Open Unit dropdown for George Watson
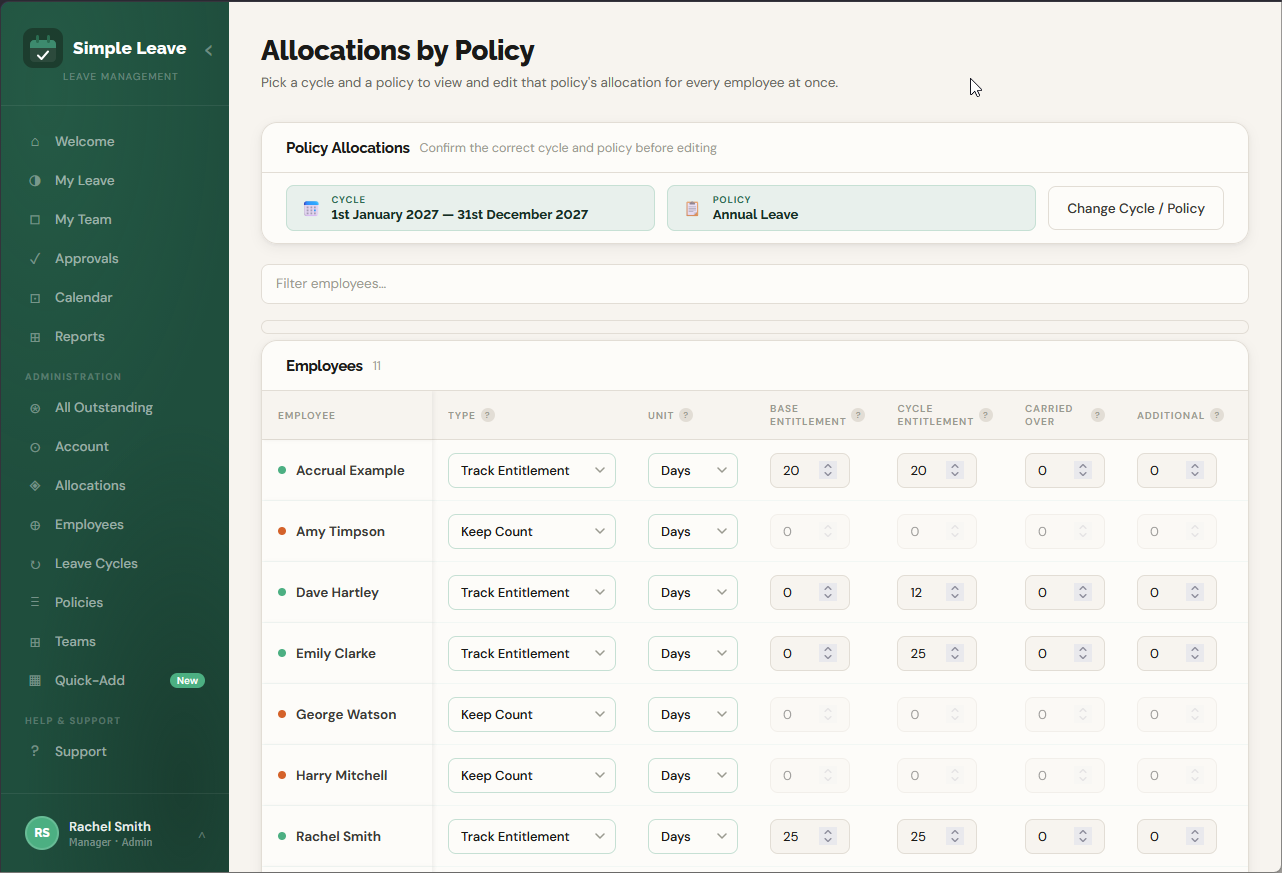This screenshot has height=873, width=1282. (693, 714)
